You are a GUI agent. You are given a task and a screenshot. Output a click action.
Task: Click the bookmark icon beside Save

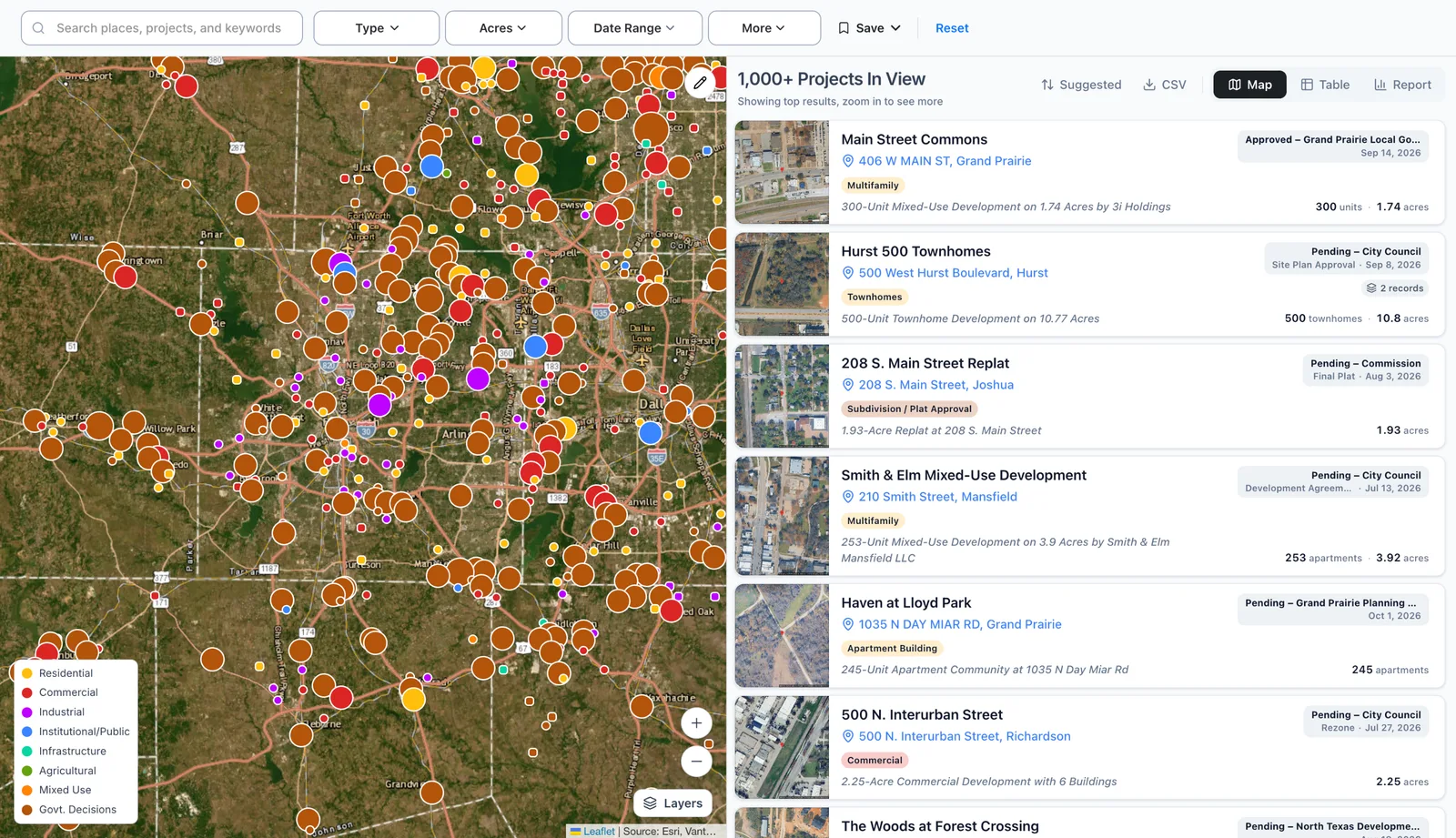click(844, 28)
